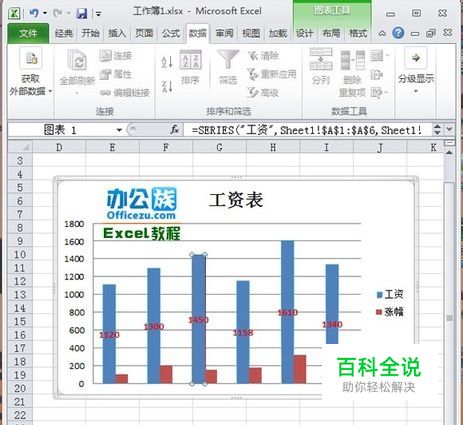Click the Consolidate icon in 数据工具

(x=377, y=75)
